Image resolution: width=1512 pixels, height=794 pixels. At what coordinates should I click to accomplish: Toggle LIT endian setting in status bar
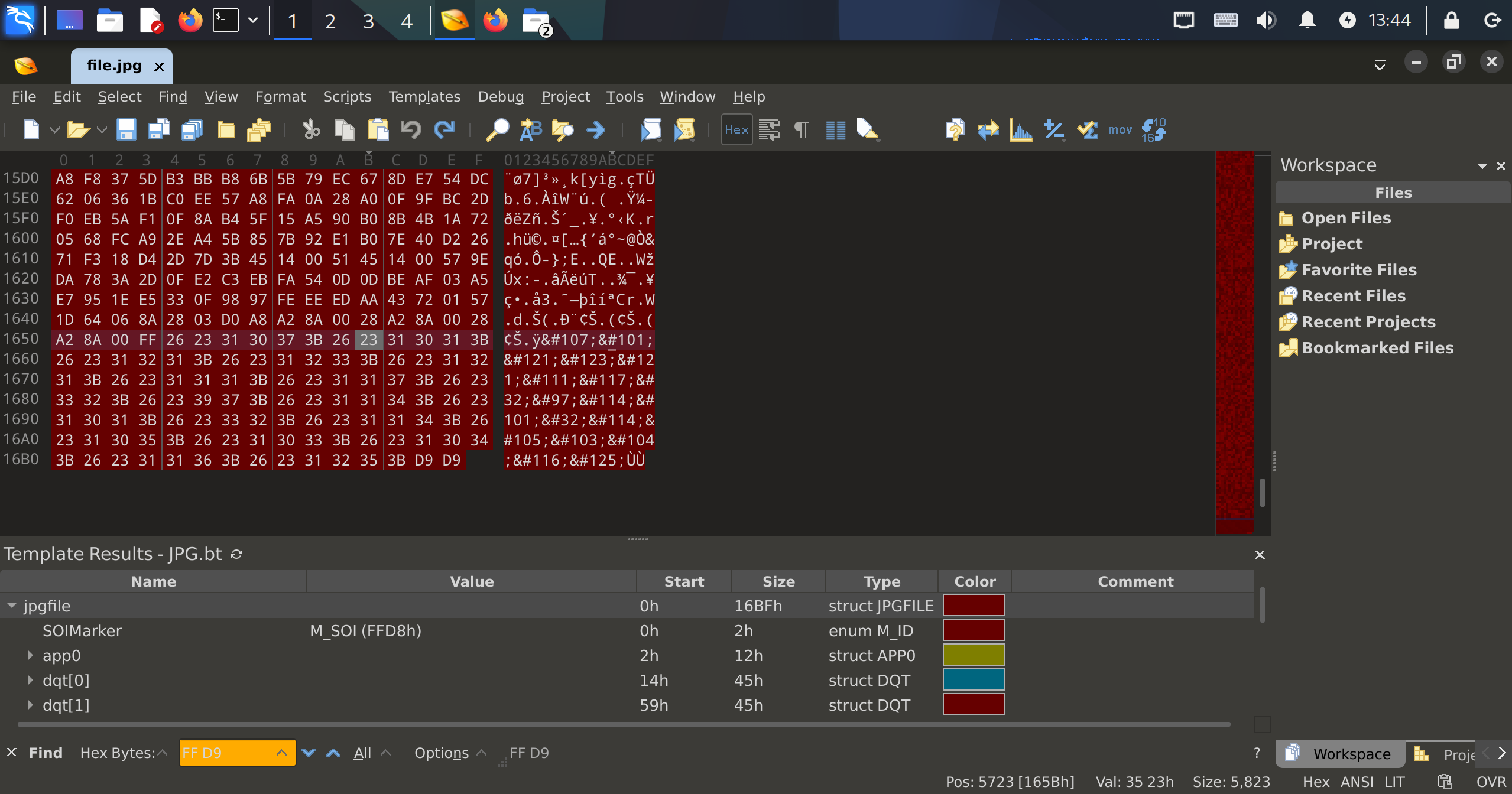click(1394, 782)
